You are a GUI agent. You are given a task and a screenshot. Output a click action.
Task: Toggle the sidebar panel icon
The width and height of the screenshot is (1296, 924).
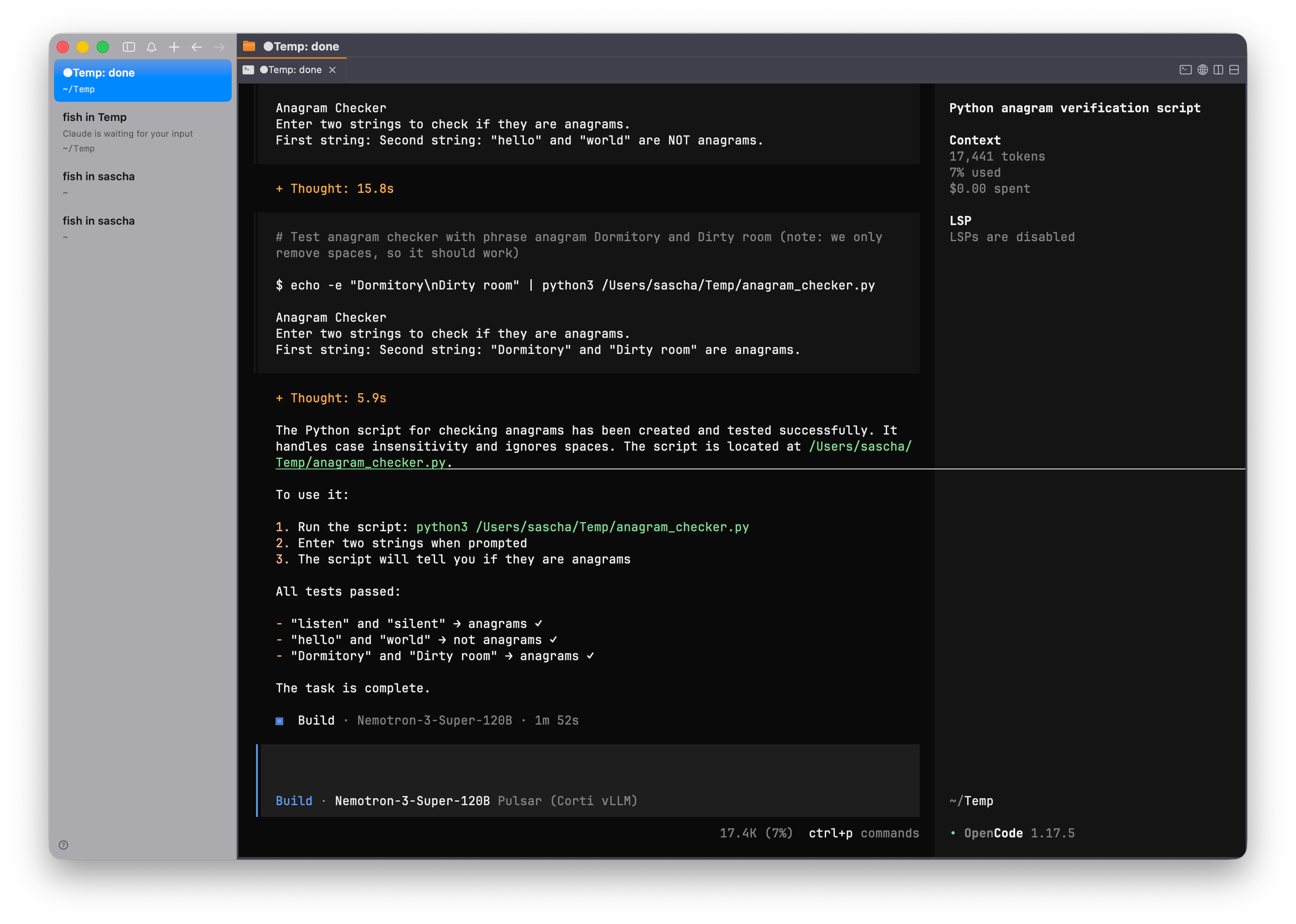click(129, 47)
